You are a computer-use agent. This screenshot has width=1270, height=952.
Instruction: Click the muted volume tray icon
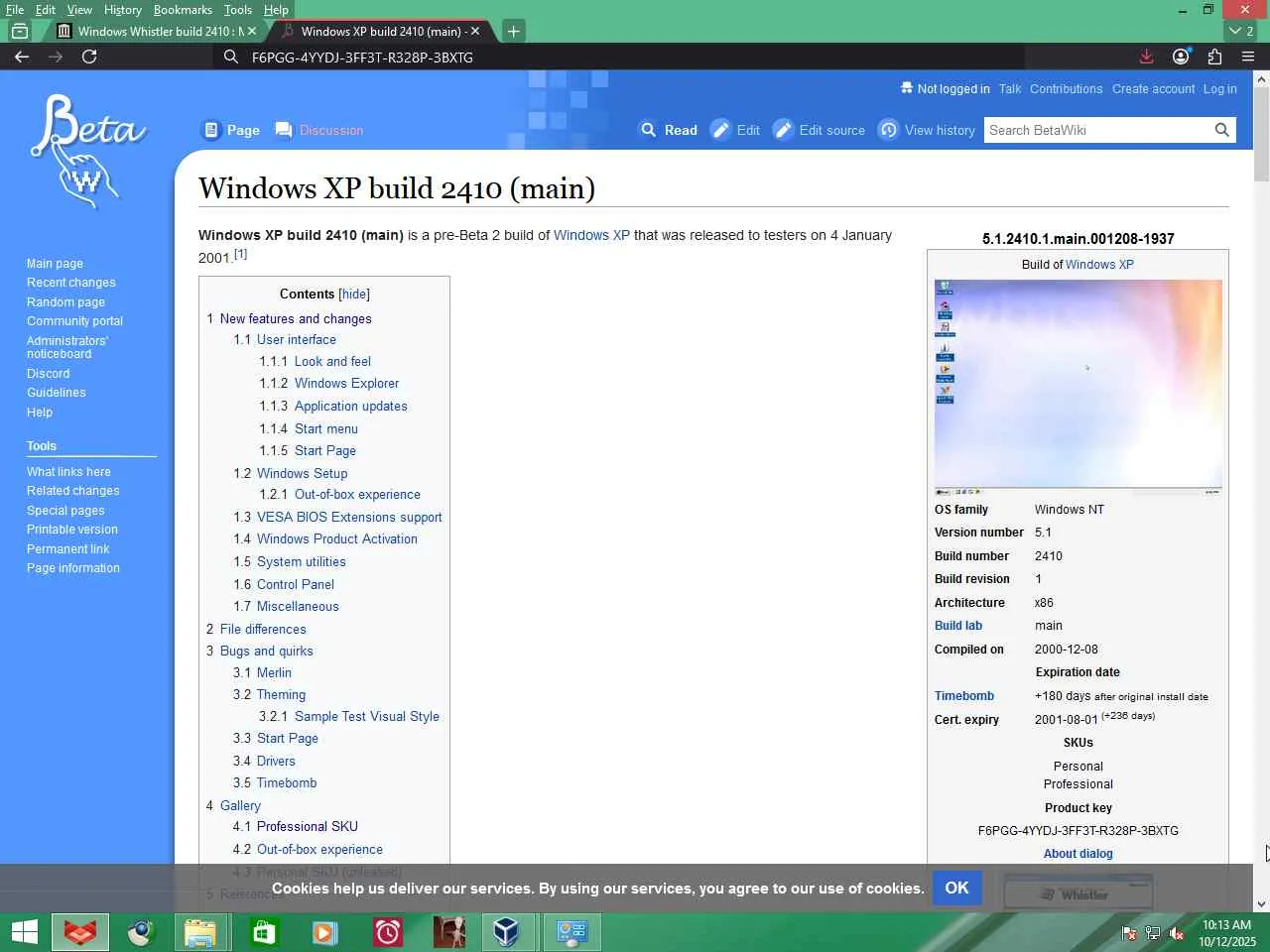(x=1177, y=933)
